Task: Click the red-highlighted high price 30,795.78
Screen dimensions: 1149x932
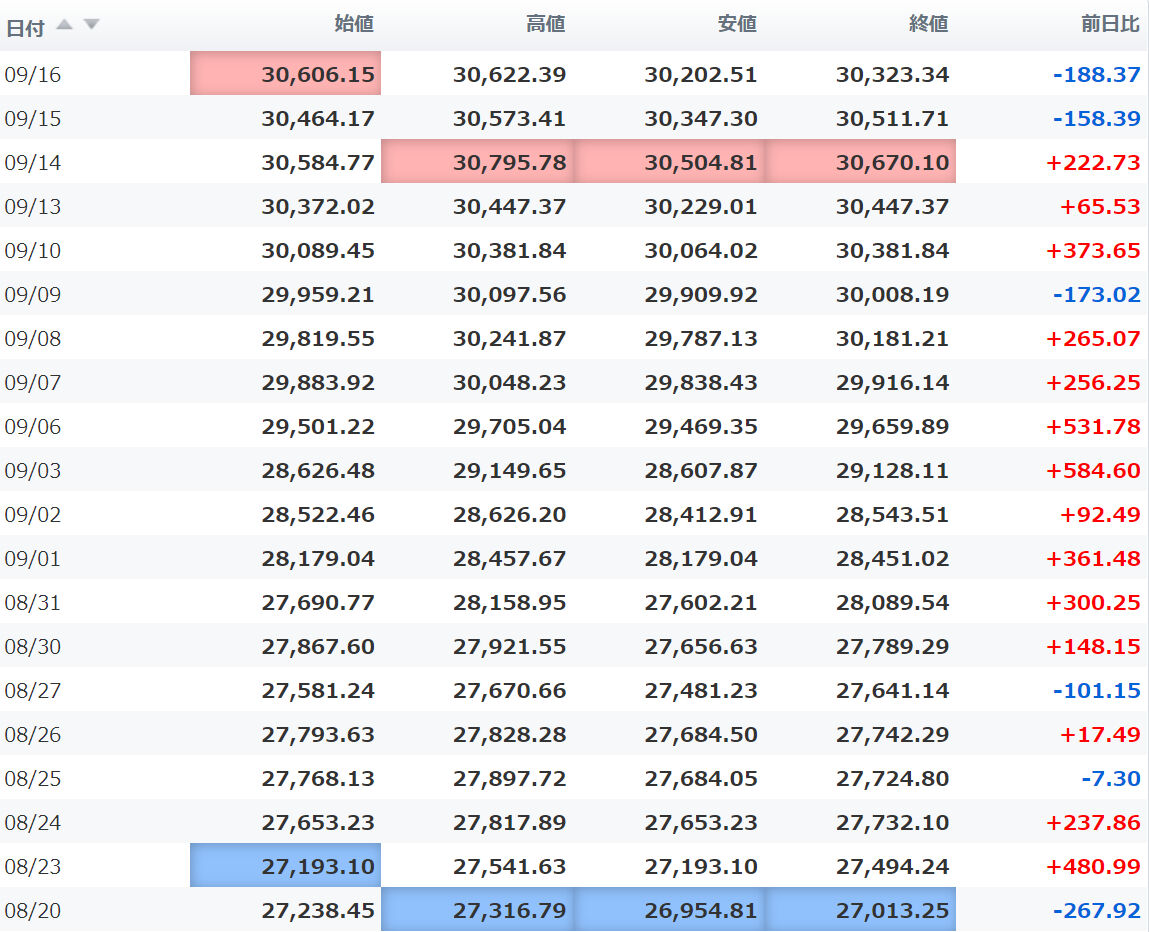Action: 509,162
